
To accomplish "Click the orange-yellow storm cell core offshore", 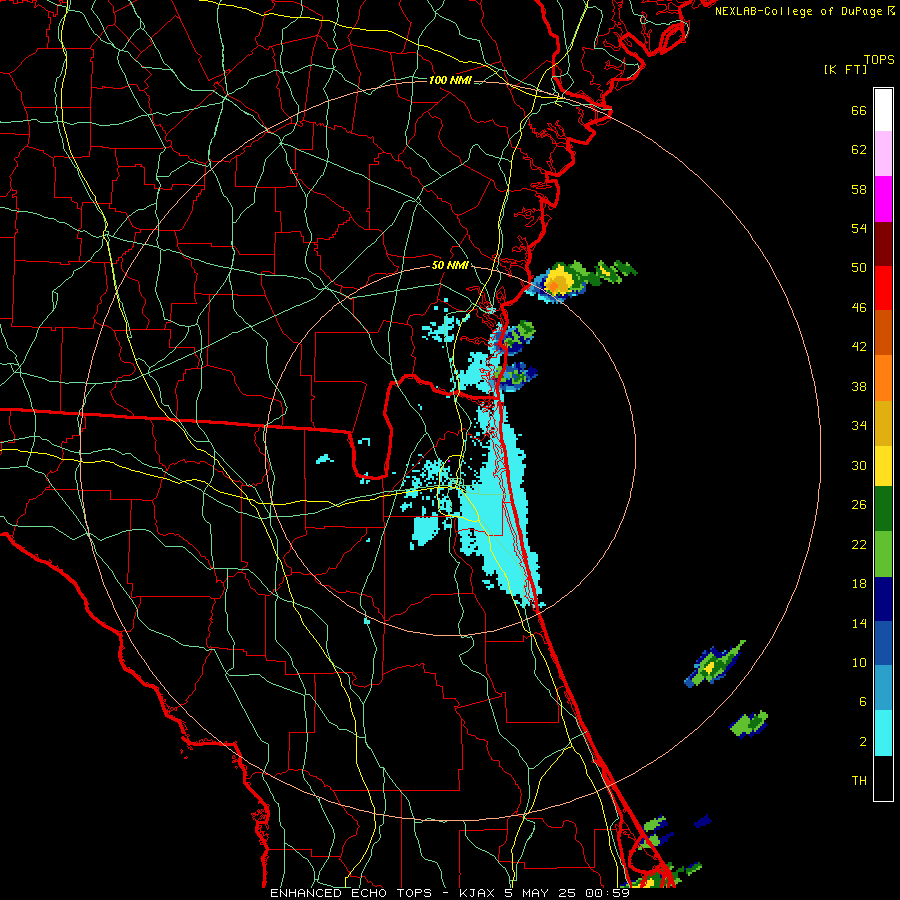I will point(558,282).
